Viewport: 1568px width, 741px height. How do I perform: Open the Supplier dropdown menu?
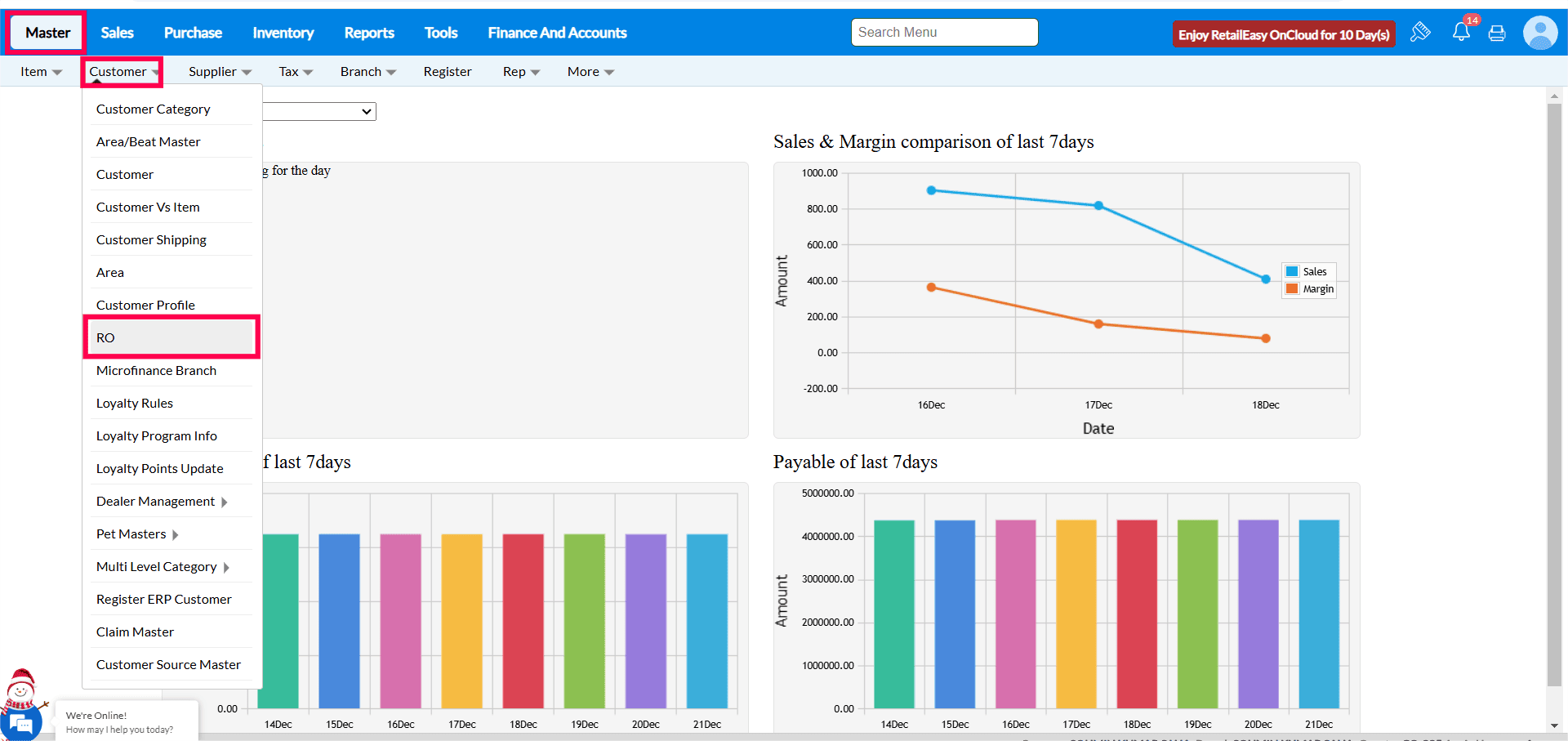click(x=220, y=72)
